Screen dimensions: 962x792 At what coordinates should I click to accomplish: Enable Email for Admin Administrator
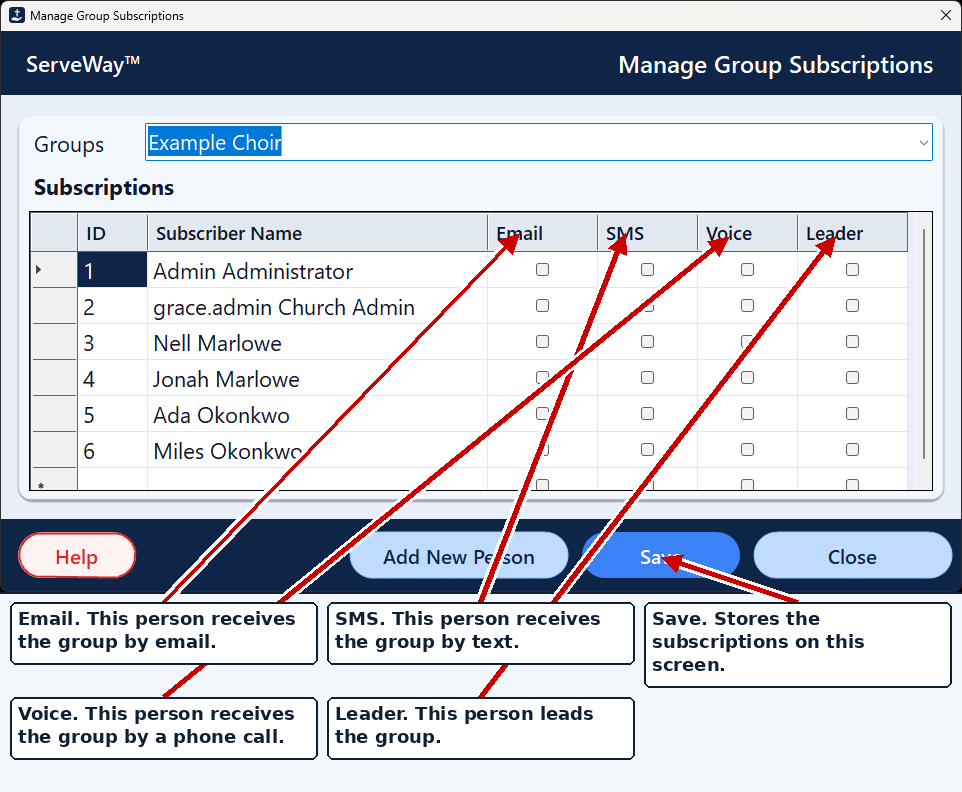(542, 269)
